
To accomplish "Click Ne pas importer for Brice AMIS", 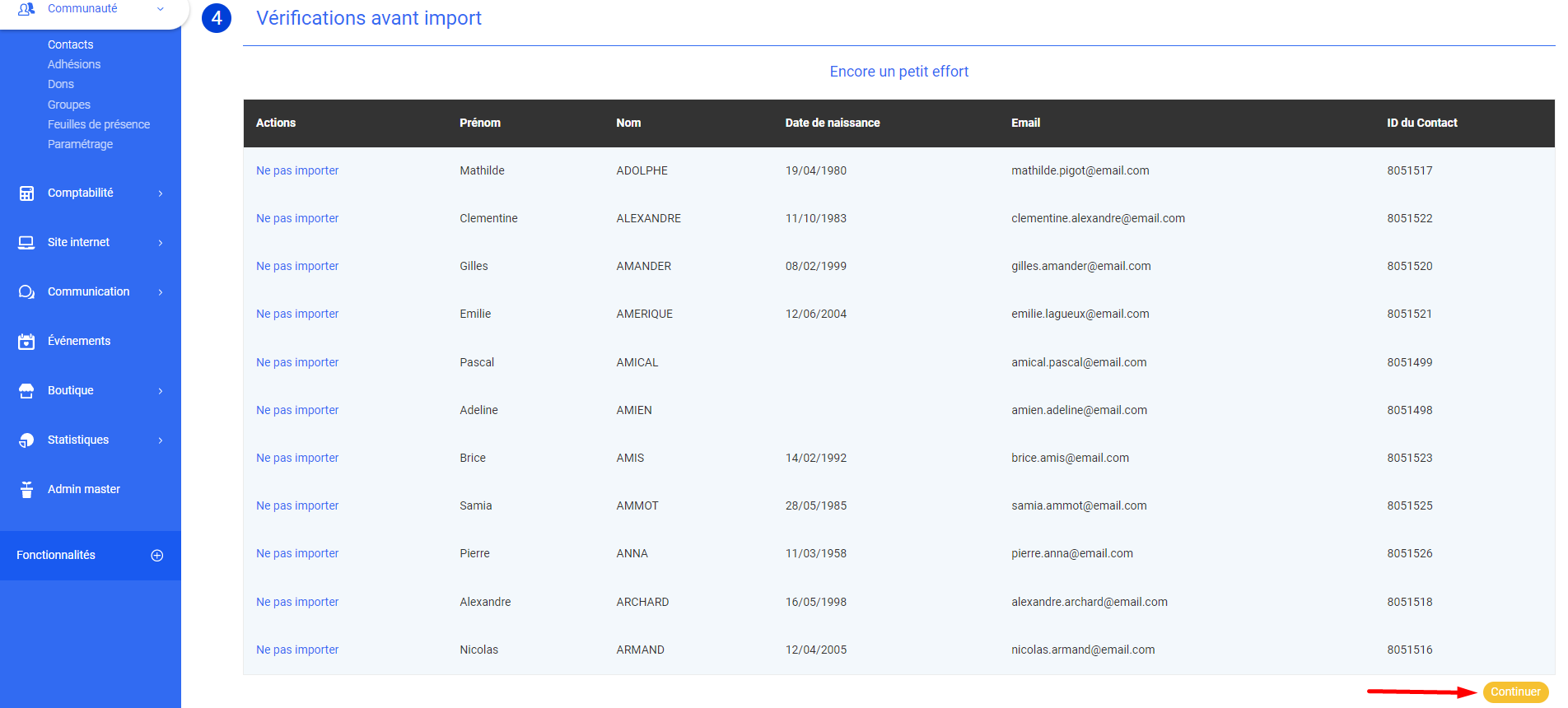I will (297, 458).
